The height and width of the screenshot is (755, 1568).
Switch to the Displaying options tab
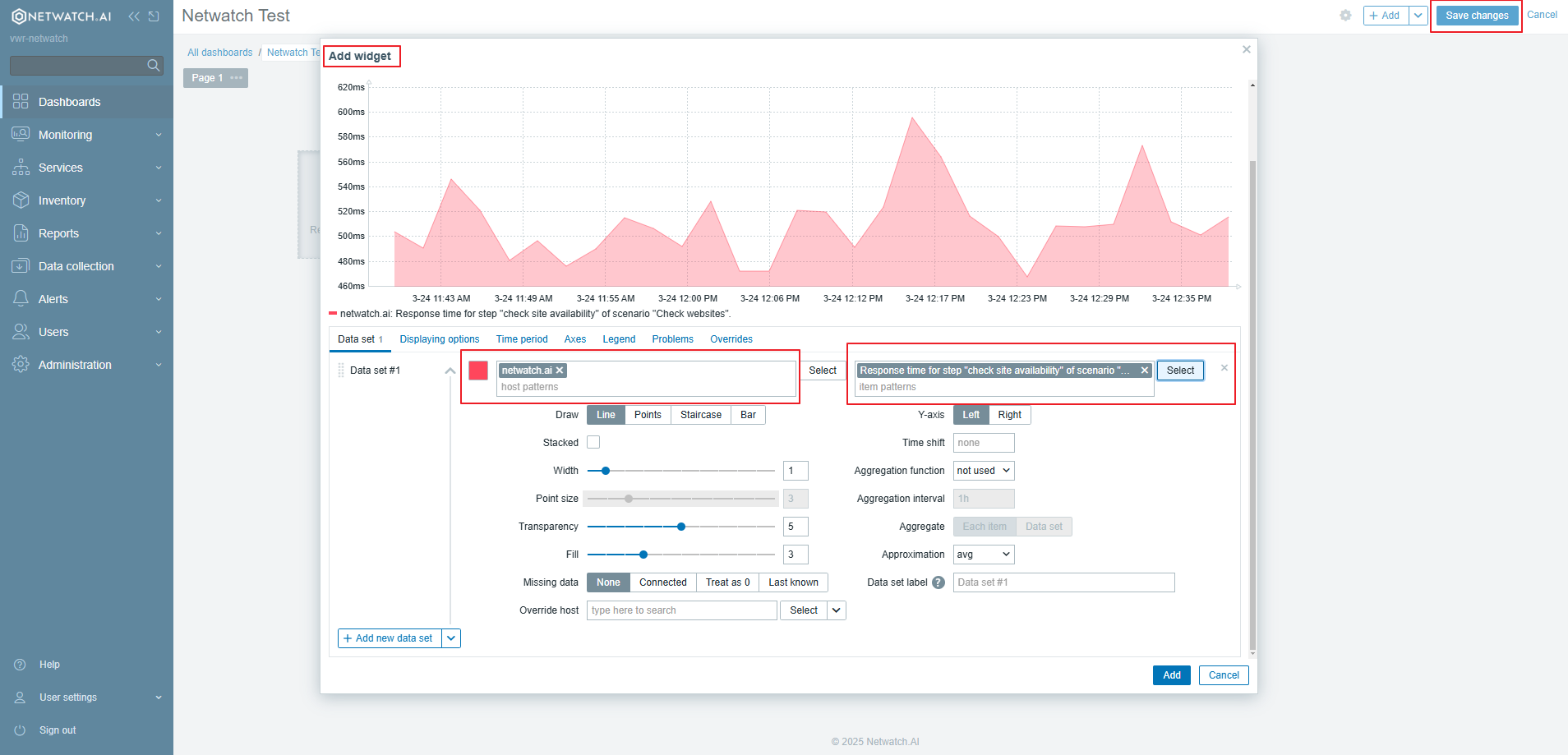tap(439, 338)
